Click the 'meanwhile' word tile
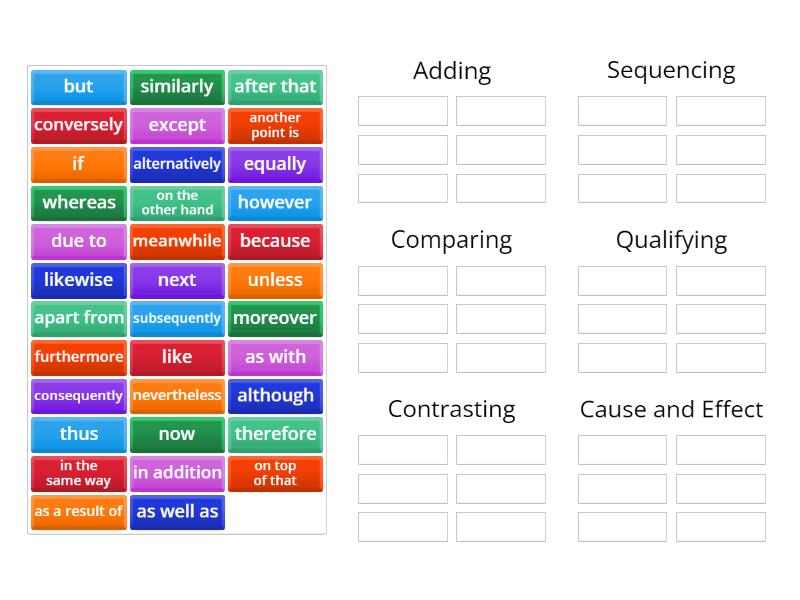 [x=177, y=241]
